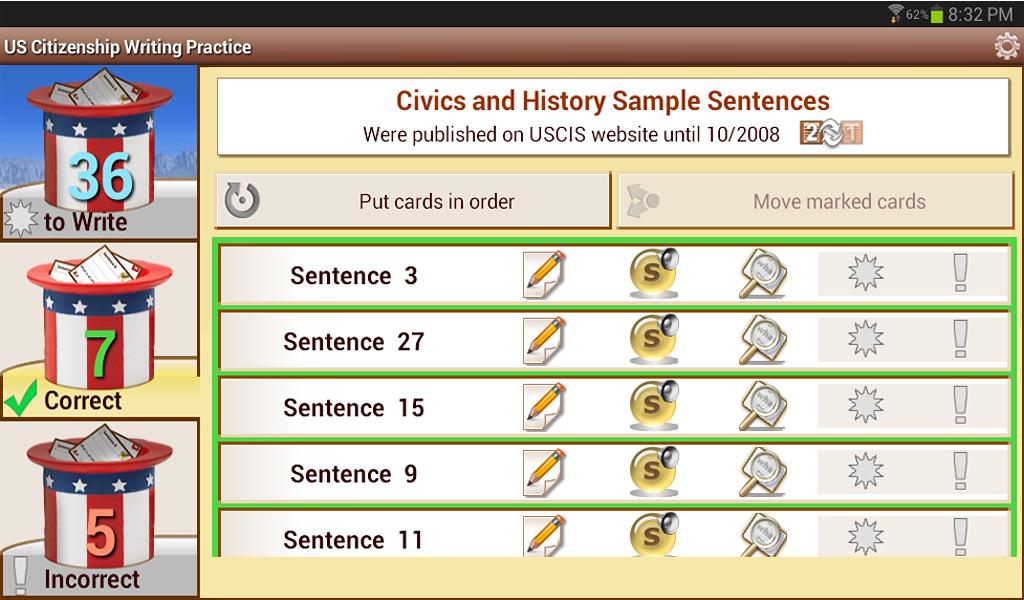Screen dimensions: 1024x600
Task: Show the 5 Incorrect hat pile
Action: (99, 508)
